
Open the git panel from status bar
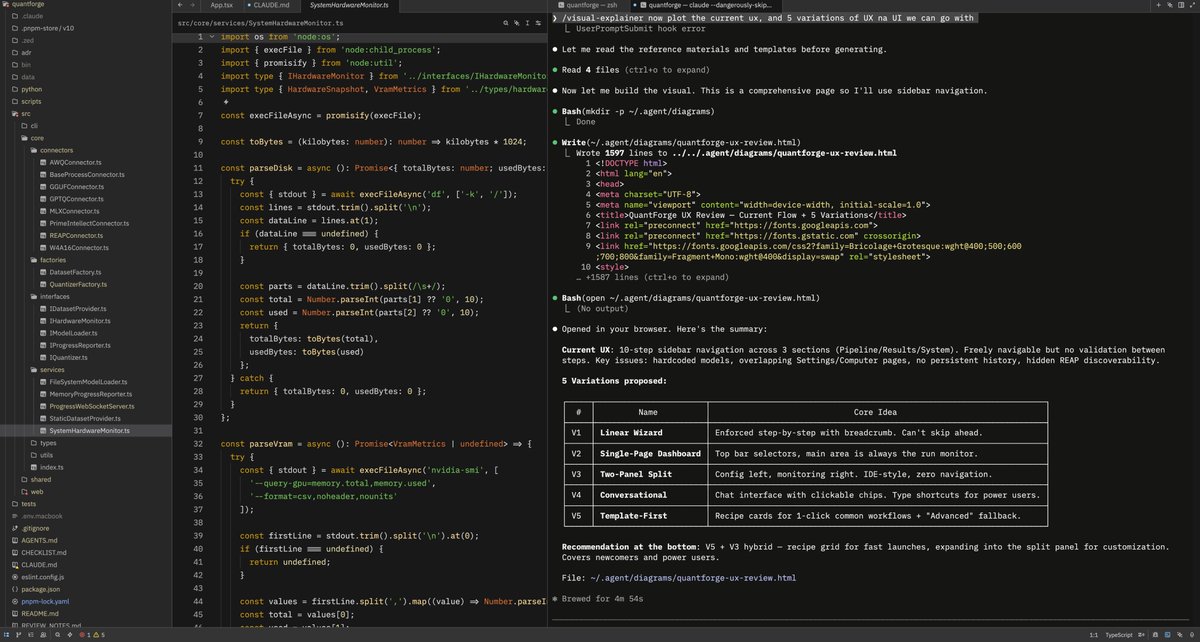18,634
